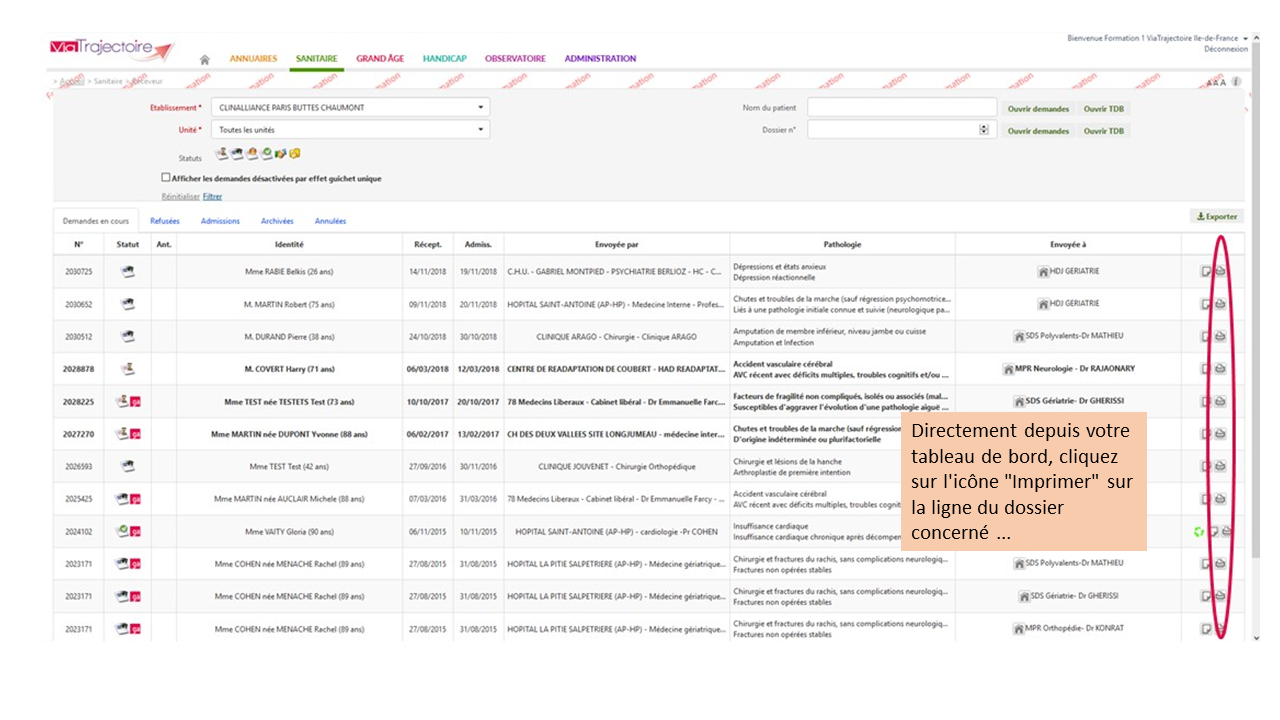Image resolution: width=1280 pixels, height=720 pixels.
Task: Open note icon on M. DURAND Pierre row
Action: (1207, 337)
